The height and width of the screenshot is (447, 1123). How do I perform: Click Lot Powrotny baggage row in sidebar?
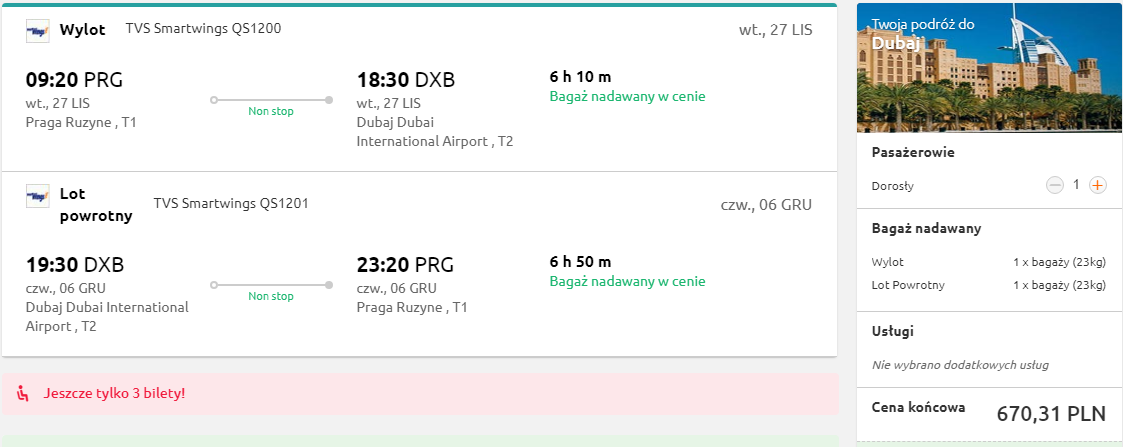click(x=989, y=285)
